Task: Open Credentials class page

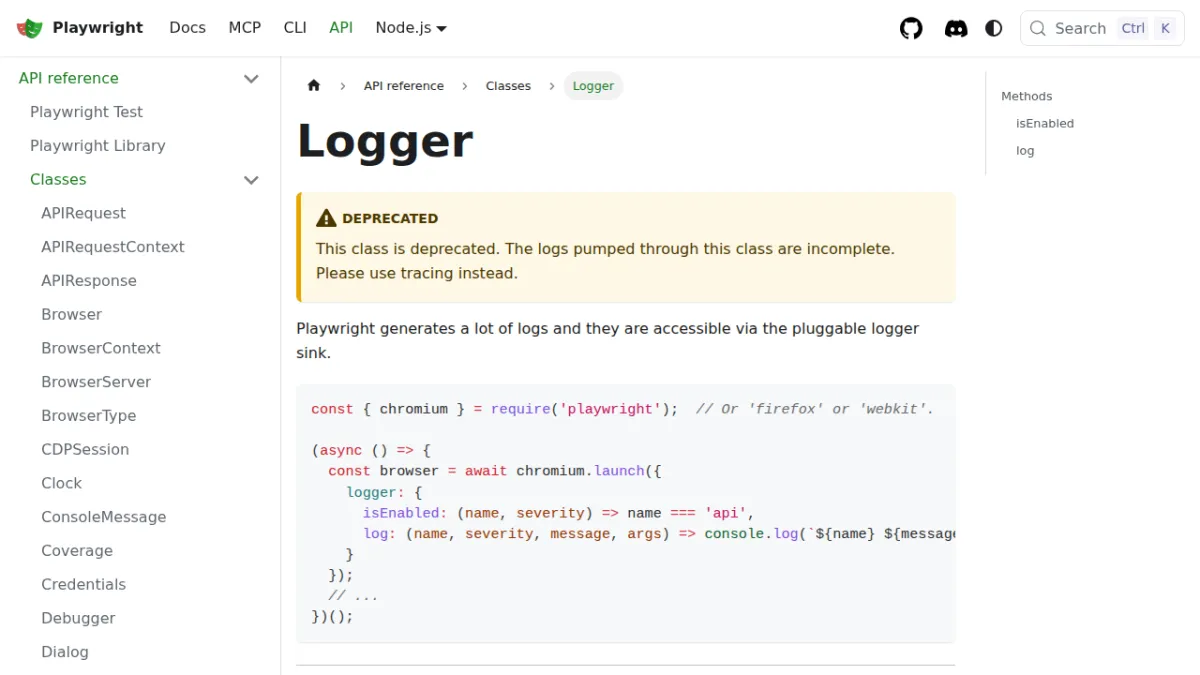Action: click(83, 585)
